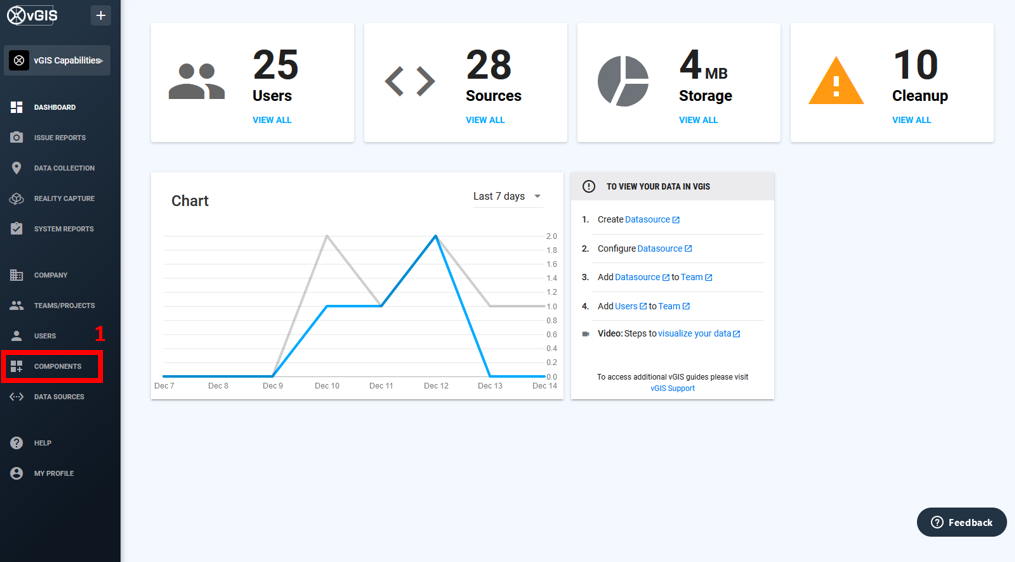Viewport: 1015px width, 562px height.
Task: Click the Components icon in sidebar
Action: coord(17,366)
